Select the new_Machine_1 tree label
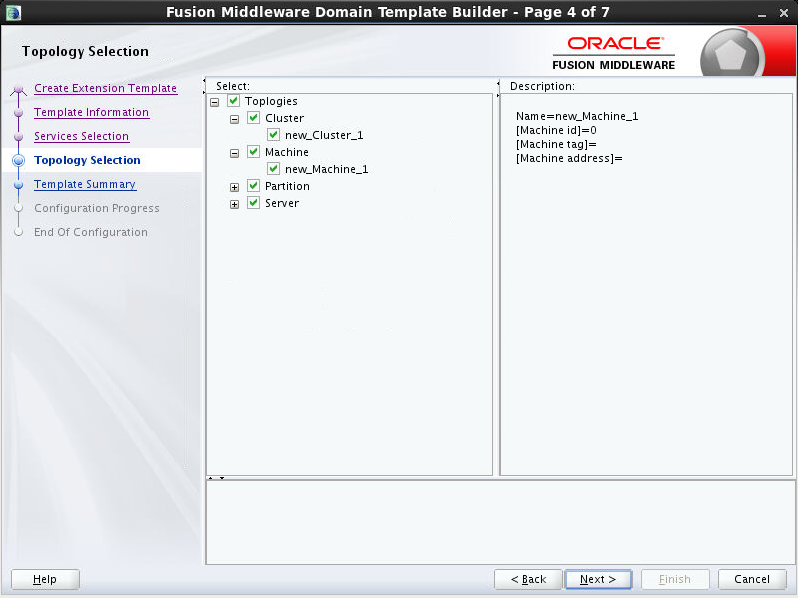Viewport: 798px width, 598px height. 327,169
